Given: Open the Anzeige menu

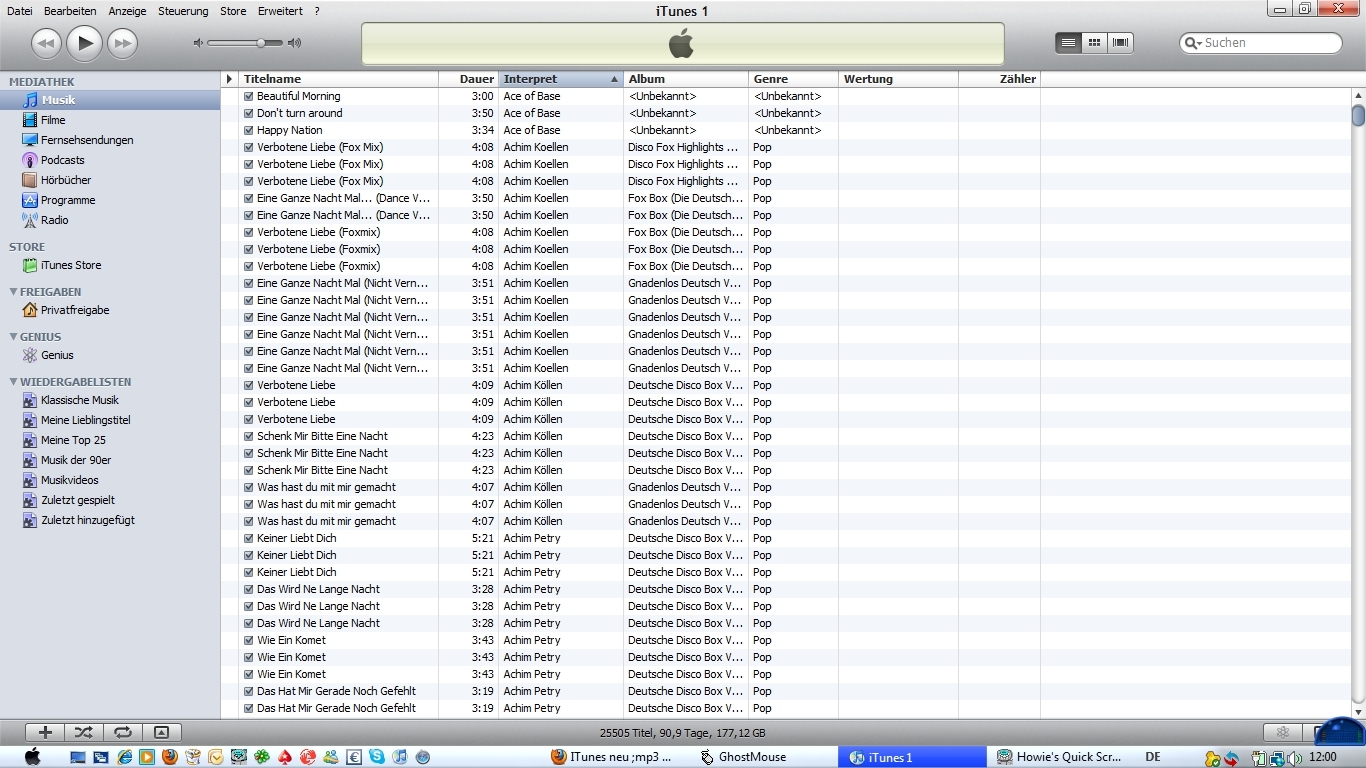Looking at the screenshot, I should pyautogui.click(x=127, y=11).
